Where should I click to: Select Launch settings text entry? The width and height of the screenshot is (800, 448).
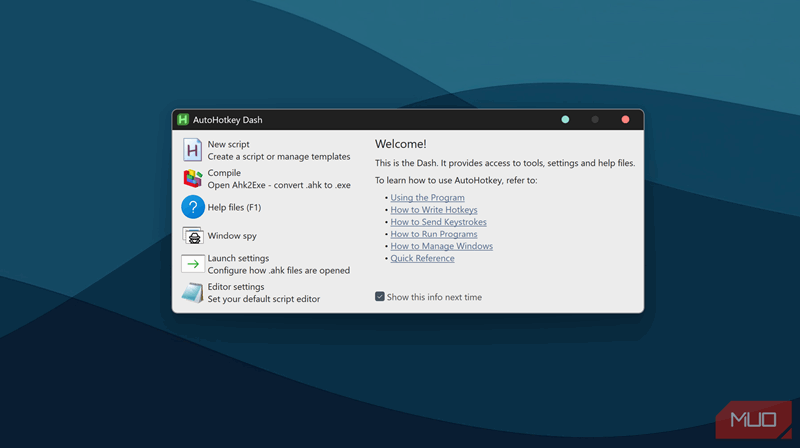click(238, 258)
